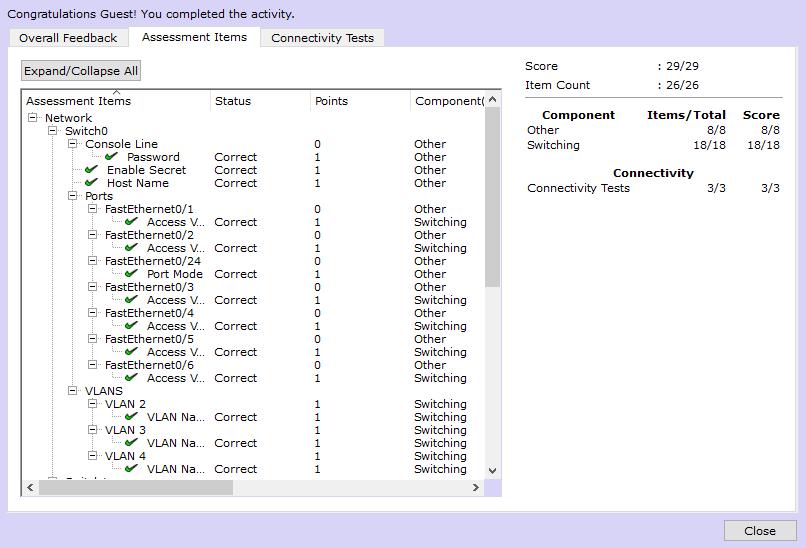Viewport: 806px width, 548px height.
Task: Click the green checkmark beside Enable Secret
Action: coord(92,170)
